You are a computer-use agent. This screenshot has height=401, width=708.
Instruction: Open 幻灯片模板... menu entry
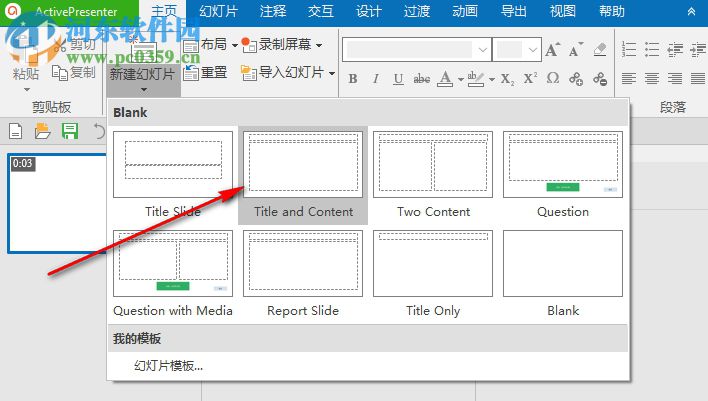point(168,366)
